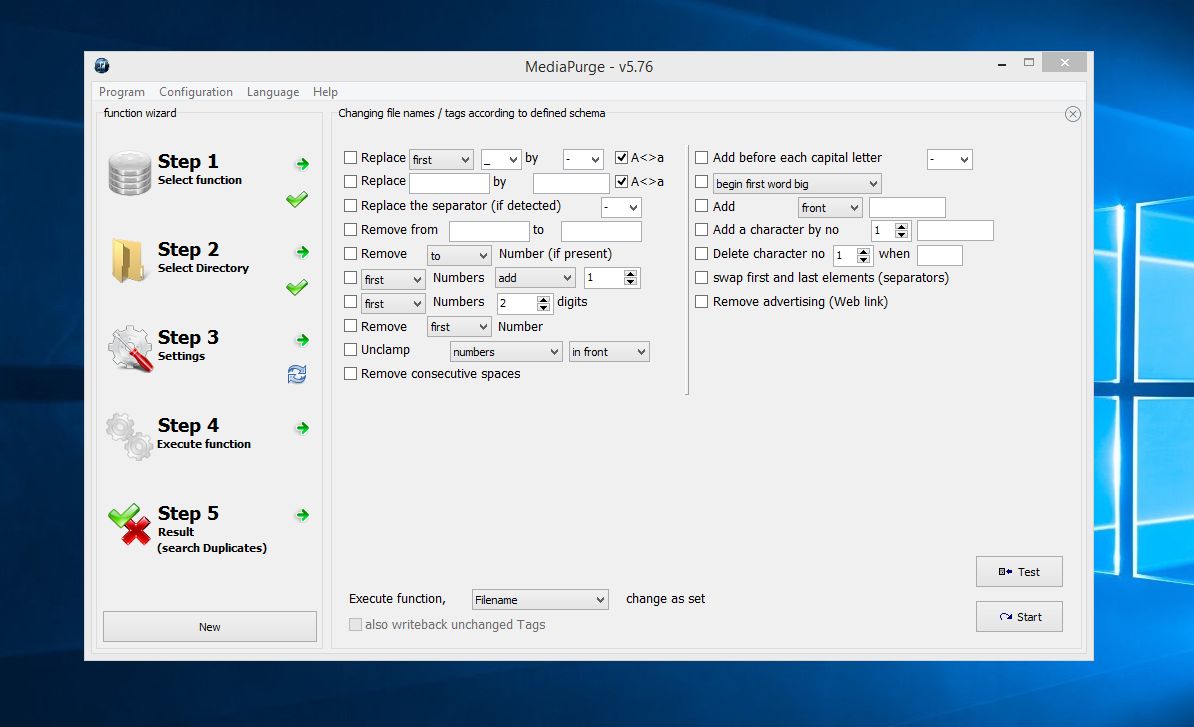The image size is (1194, 727).
Task: Enable Remove consecutive spaces checkbox
Action: coord(350,374)
